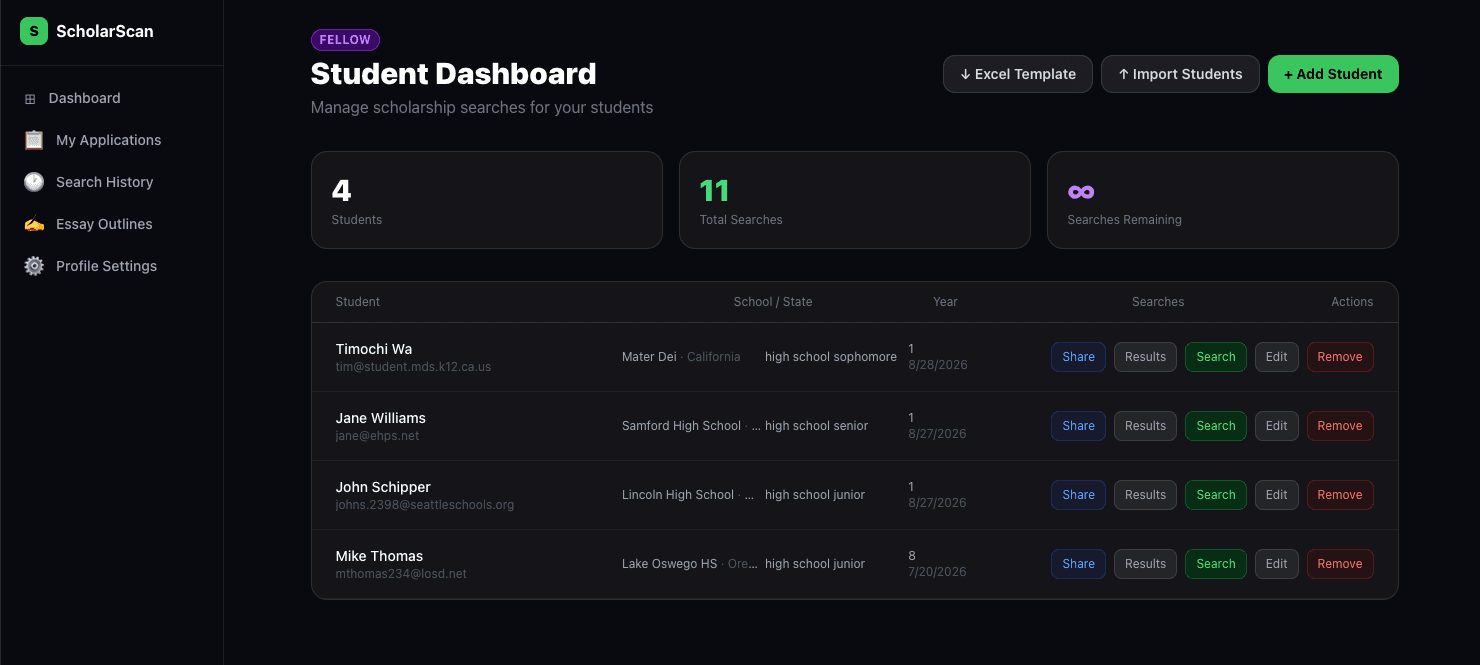Click the Search History clock icon

(x=34, y=182)
